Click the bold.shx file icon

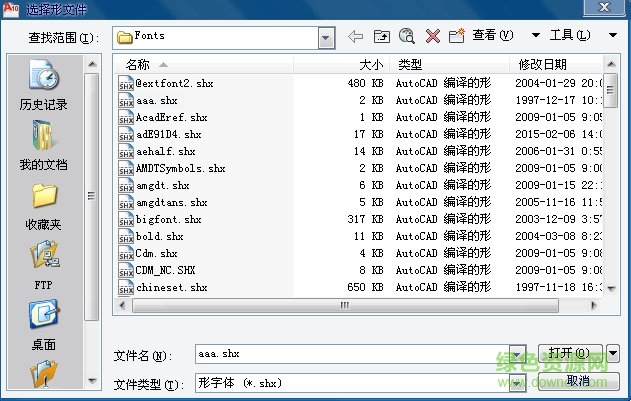126,236
